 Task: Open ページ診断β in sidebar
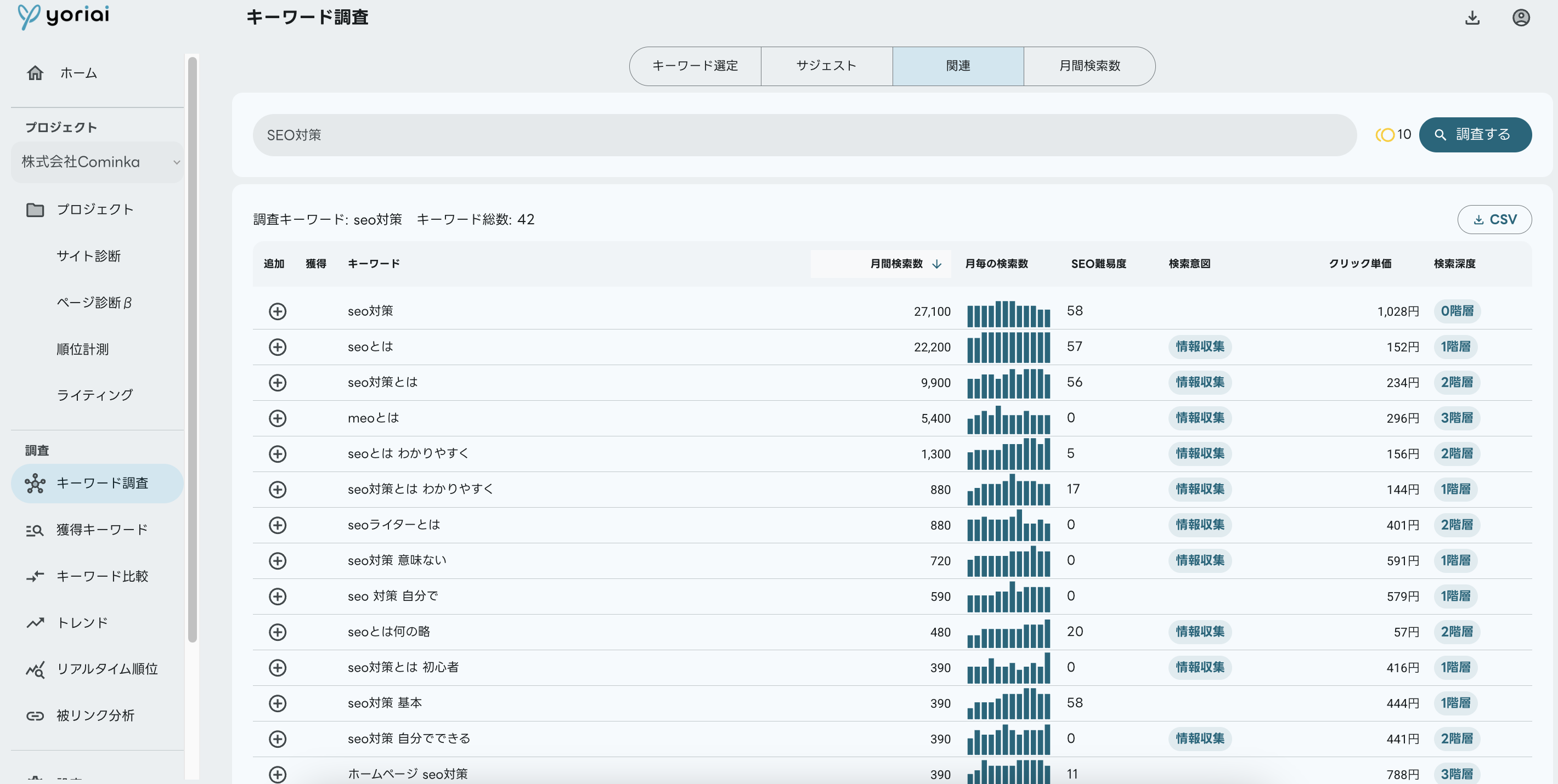94,302
